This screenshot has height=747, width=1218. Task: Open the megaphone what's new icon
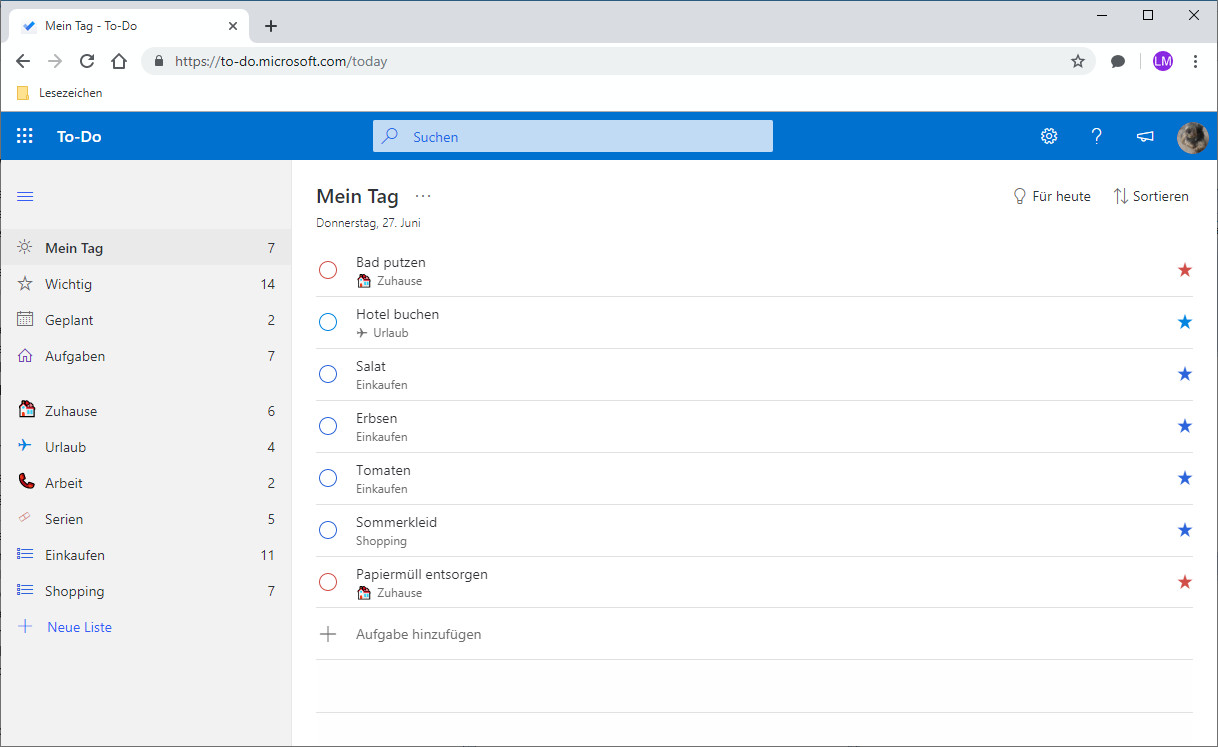pyautogui.click(x=1145, y=136)
